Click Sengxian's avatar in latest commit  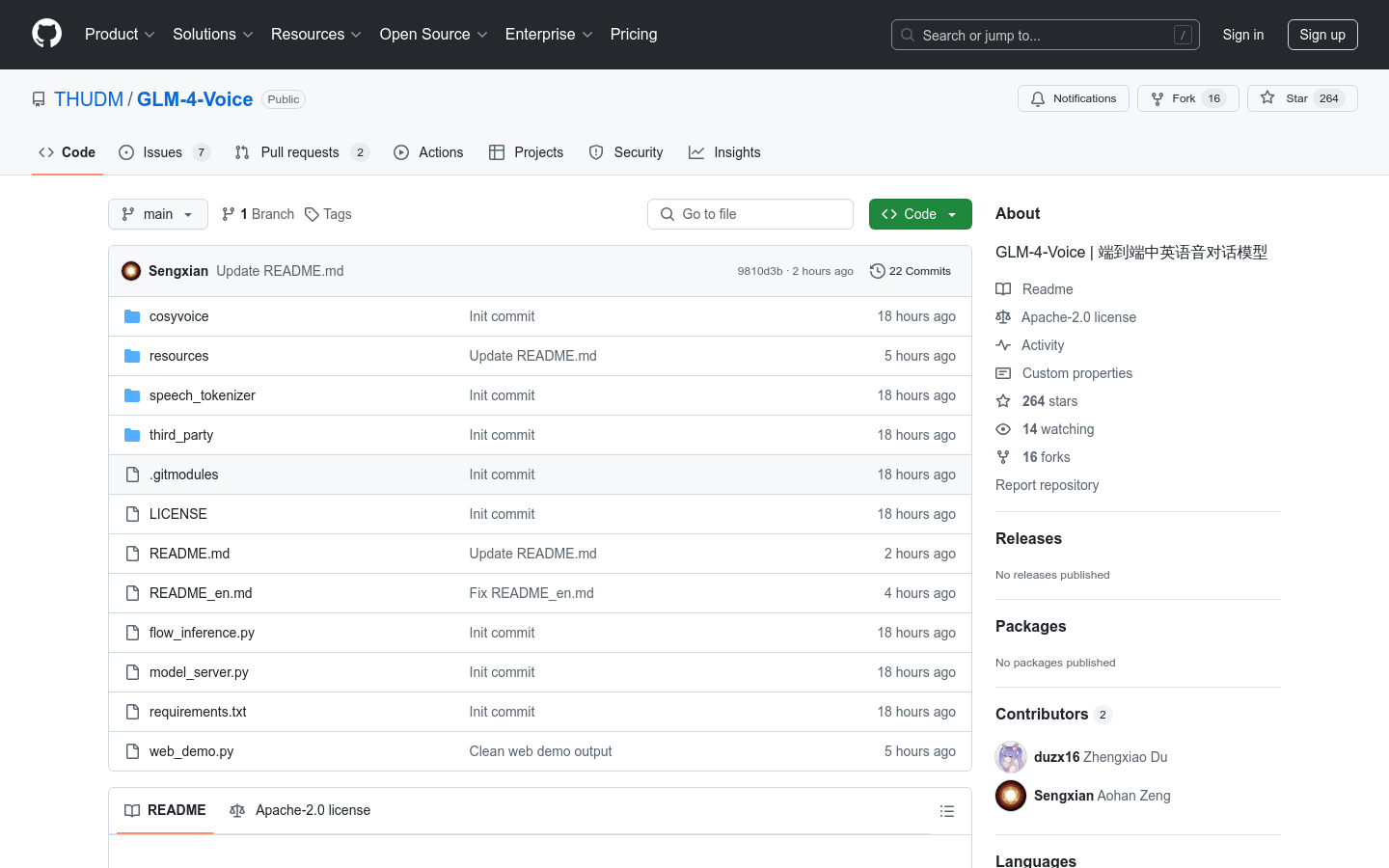[131, 271]
